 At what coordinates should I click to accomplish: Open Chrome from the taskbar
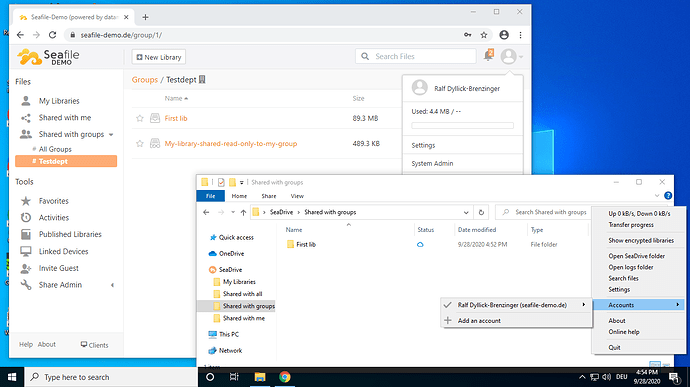click(x=285, y=377)
